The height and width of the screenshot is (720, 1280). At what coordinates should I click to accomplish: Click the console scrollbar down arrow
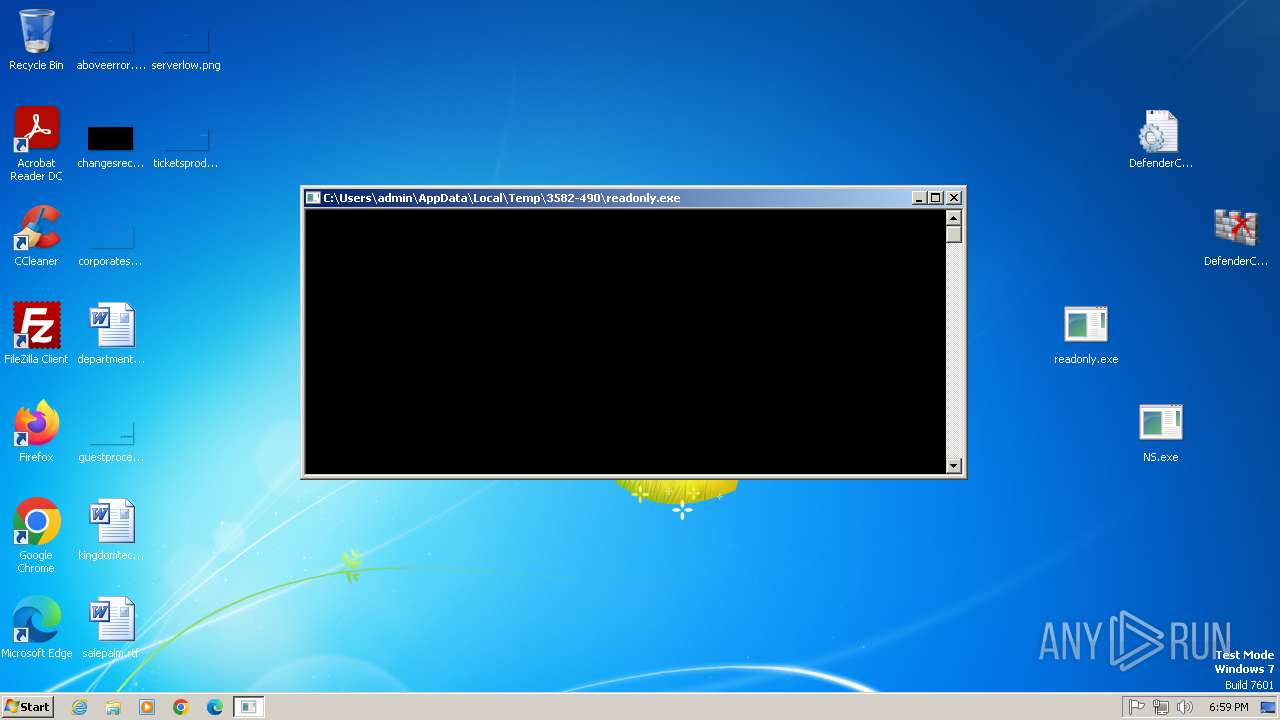(953, 465)
